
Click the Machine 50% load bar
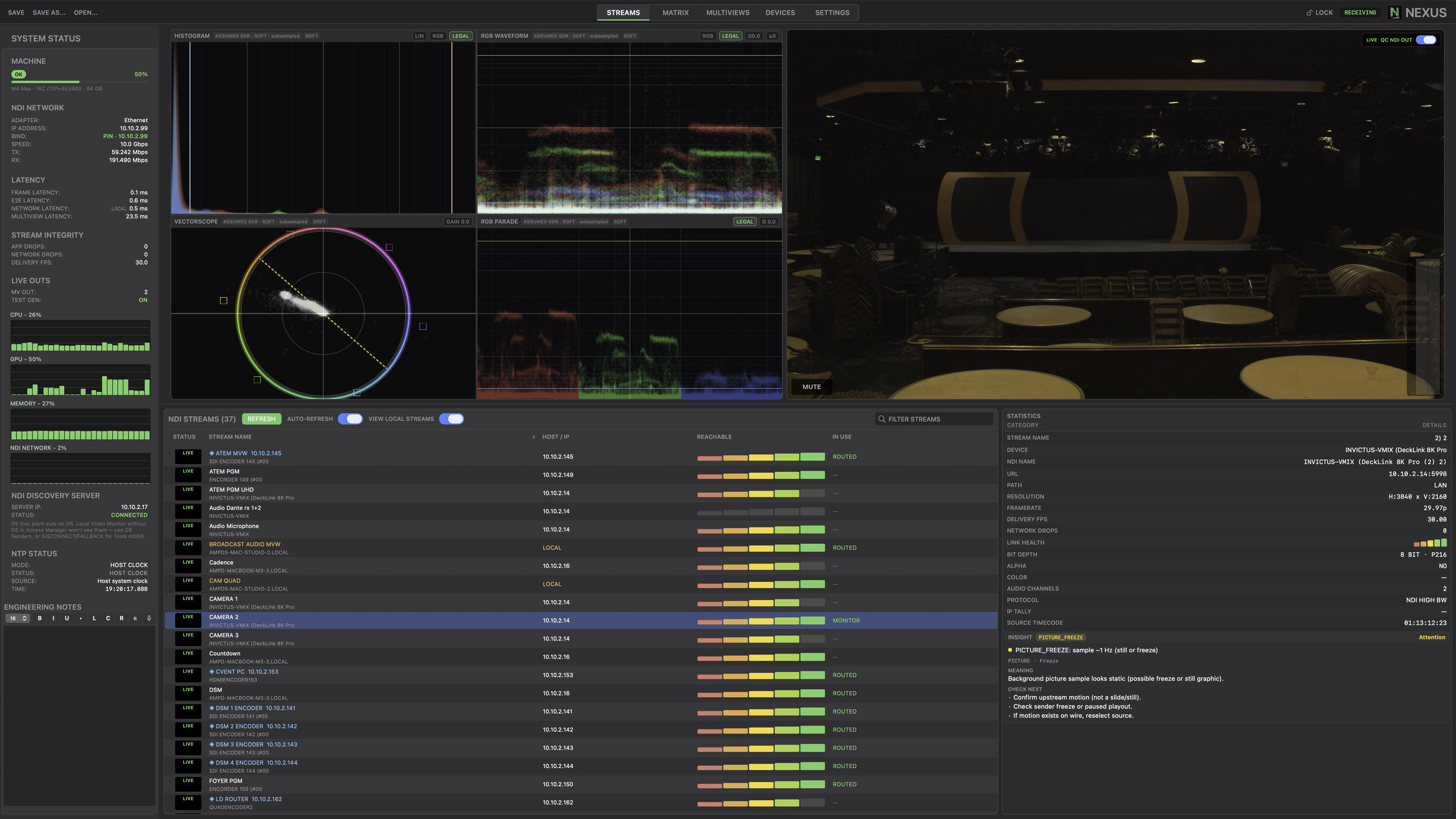(79, 82)
